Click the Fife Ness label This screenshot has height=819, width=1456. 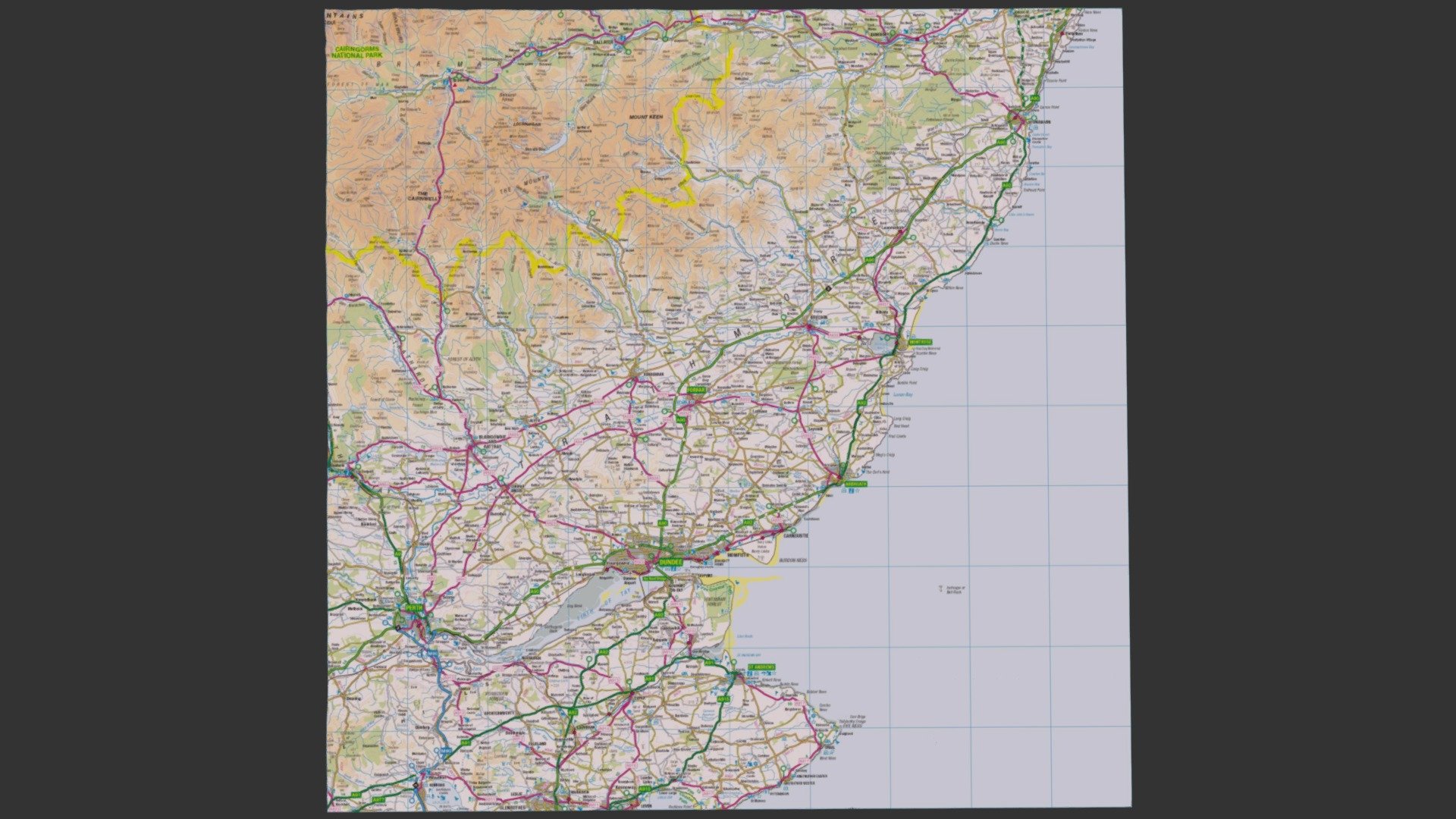[851, 724]
